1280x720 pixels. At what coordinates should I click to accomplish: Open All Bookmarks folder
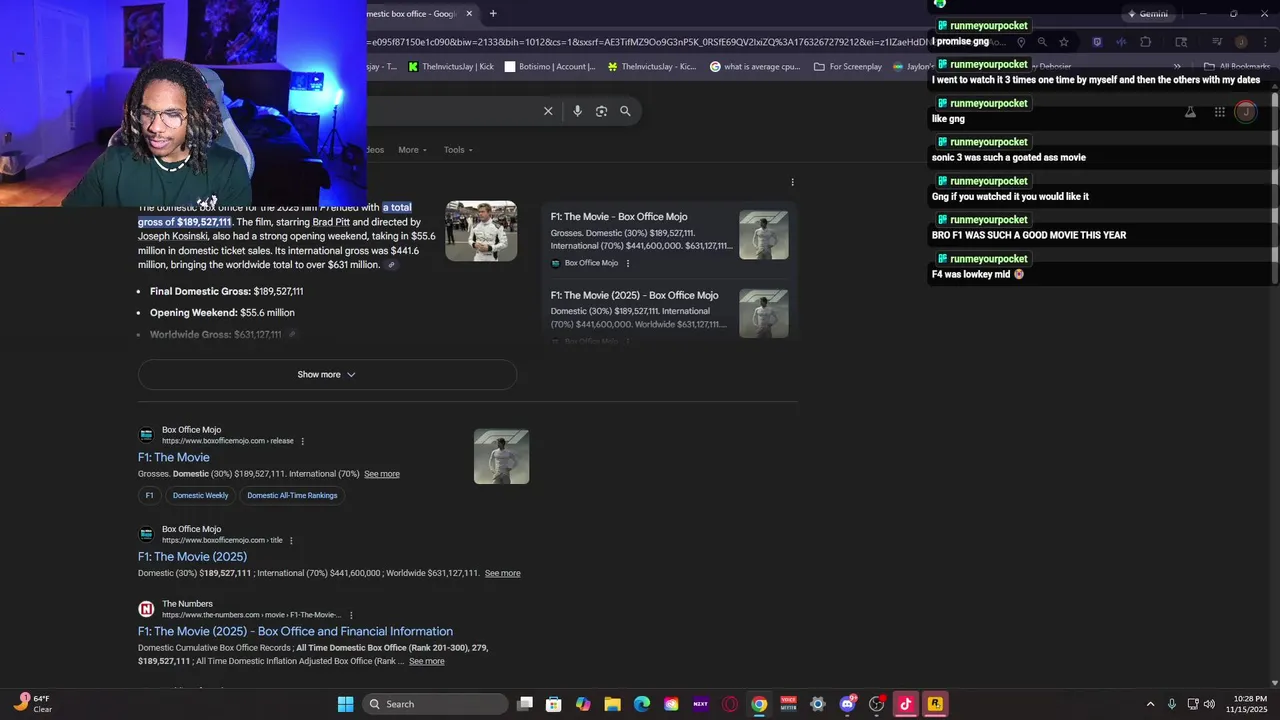click(x=1237, y=67)
